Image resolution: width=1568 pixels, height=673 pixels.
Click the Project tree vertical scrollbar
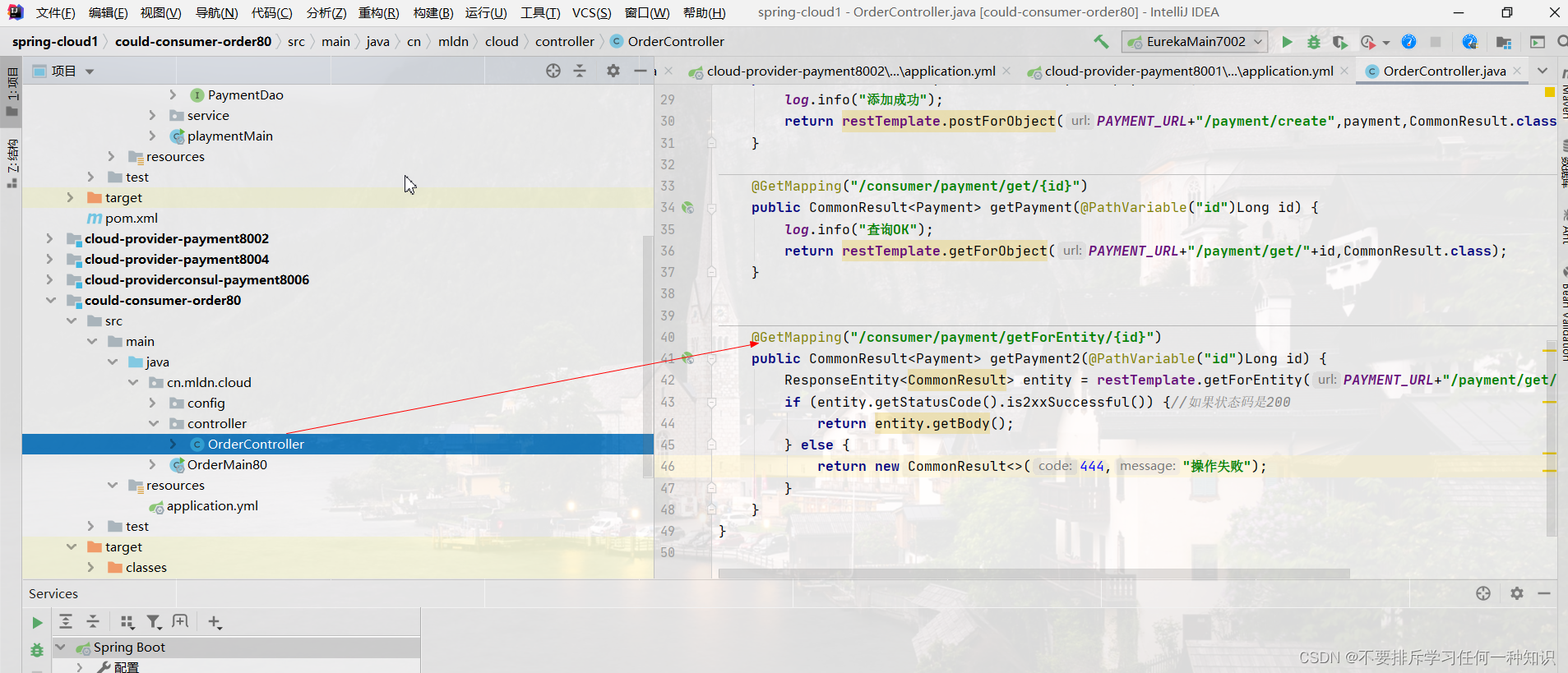[648, 357]
